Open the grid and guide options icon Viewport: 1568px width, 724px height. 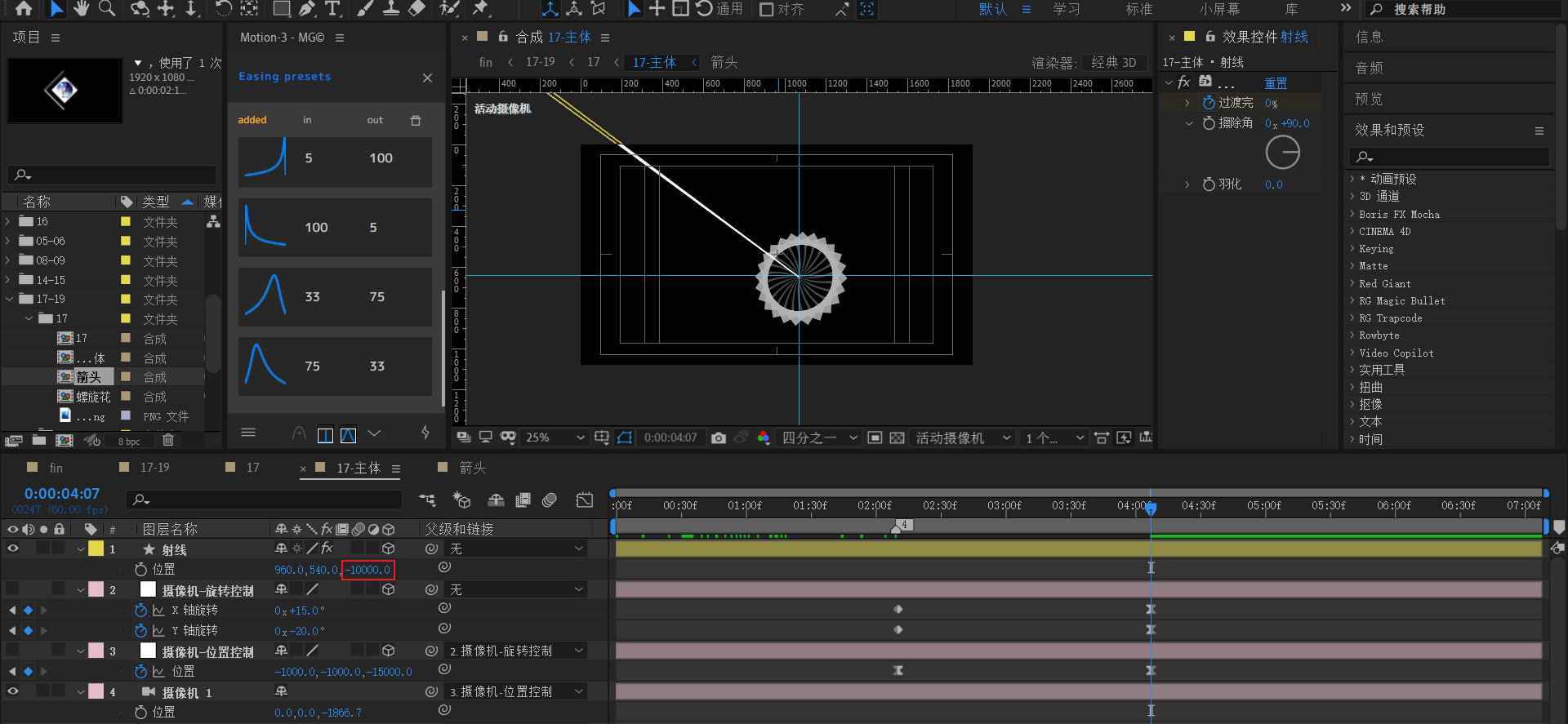(x=602, y=438)
